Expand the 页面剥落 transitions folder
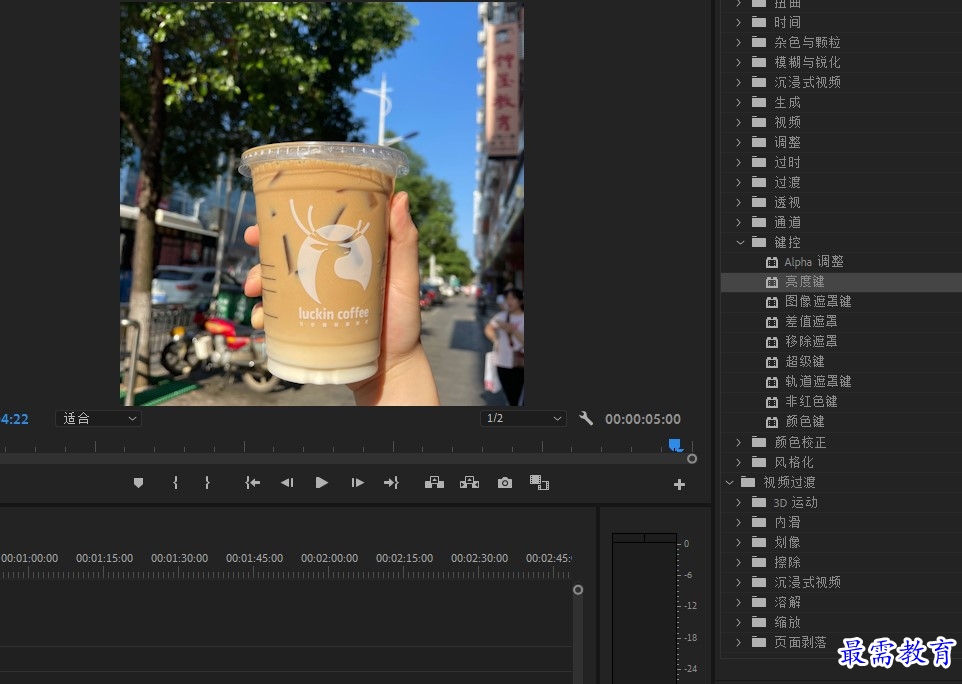 tap(739, 642)
